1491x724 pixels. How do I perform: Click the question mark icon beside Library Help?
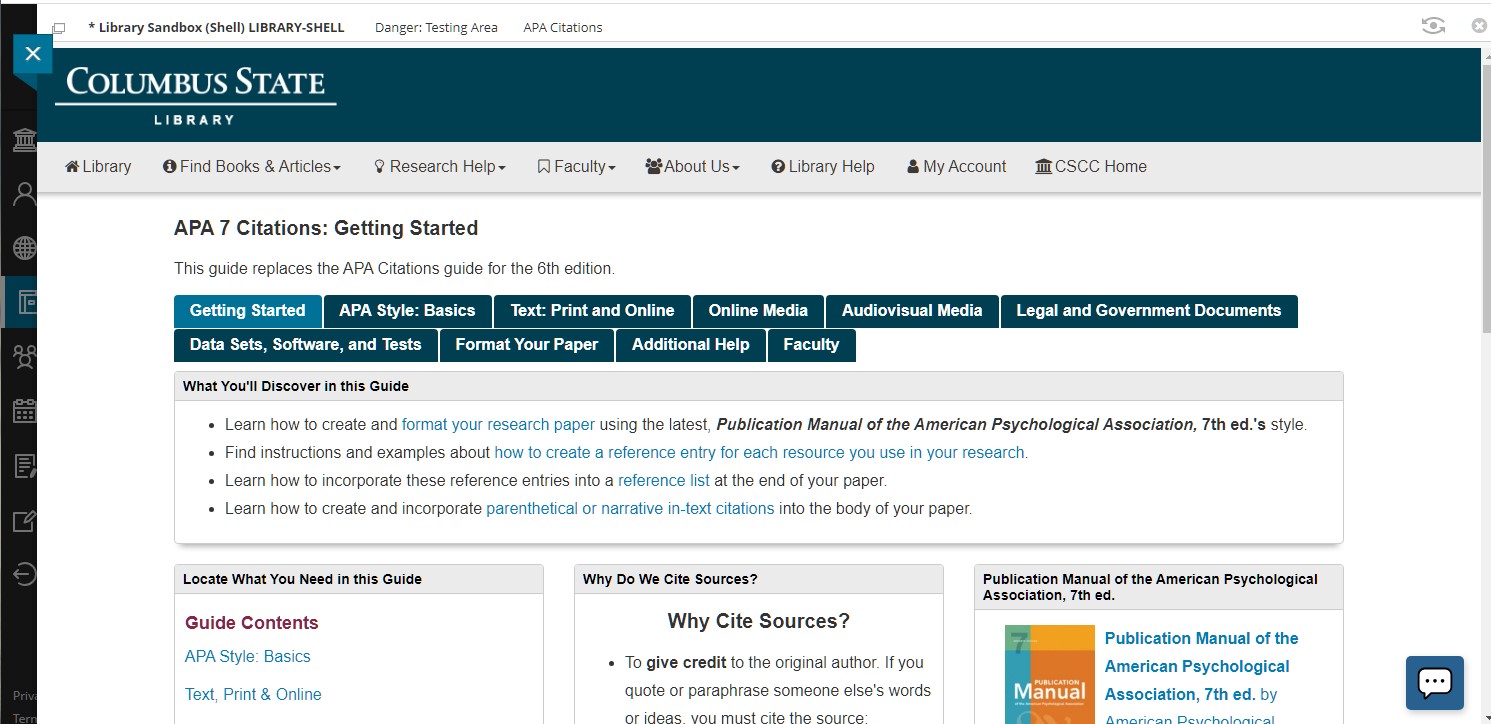tap(778, 167)
